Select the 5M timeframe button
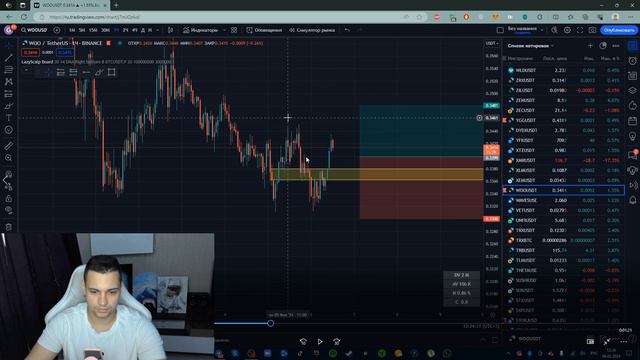The width and height of the screenshot is (640, 360). [82, 30]
